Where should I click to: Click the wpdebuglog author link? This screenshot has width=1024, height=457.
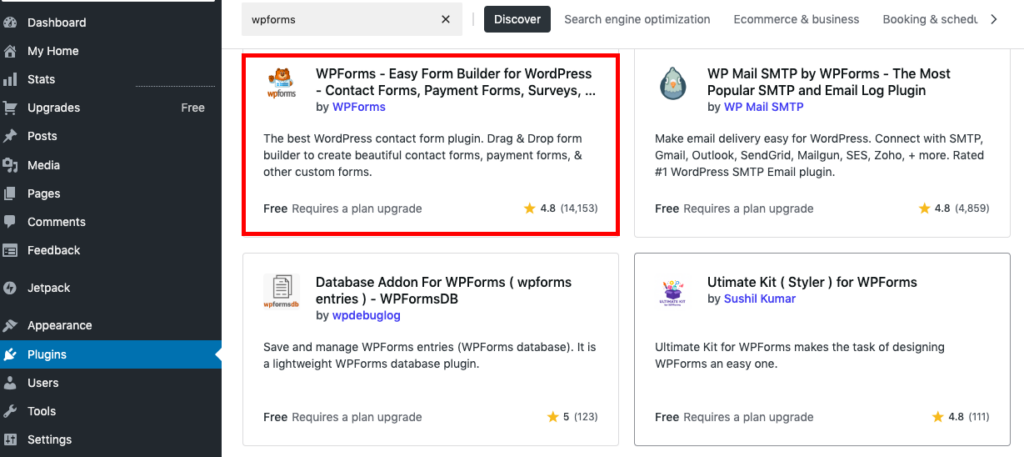click(366, 315)
